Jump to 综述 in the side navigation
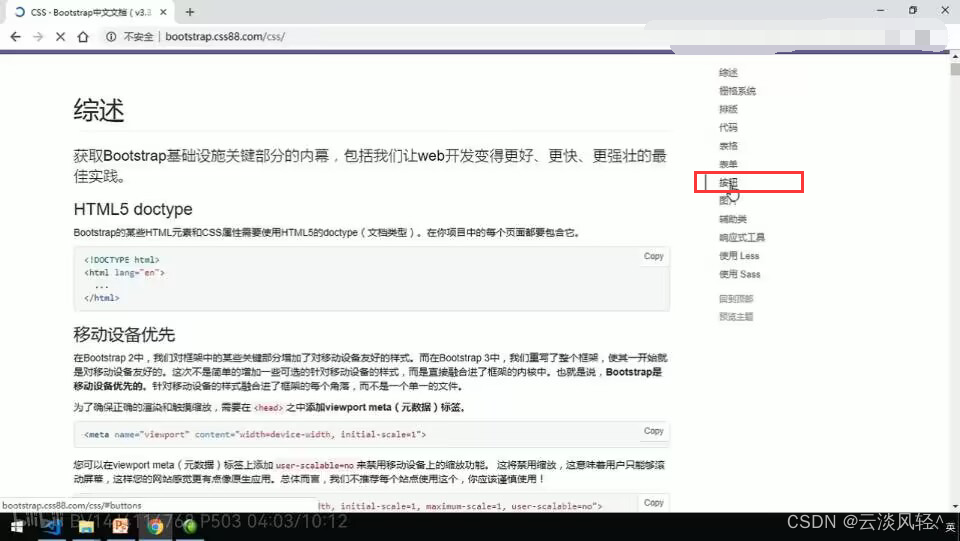The width and height of the screenshot is (960, 541). (728, 72)
